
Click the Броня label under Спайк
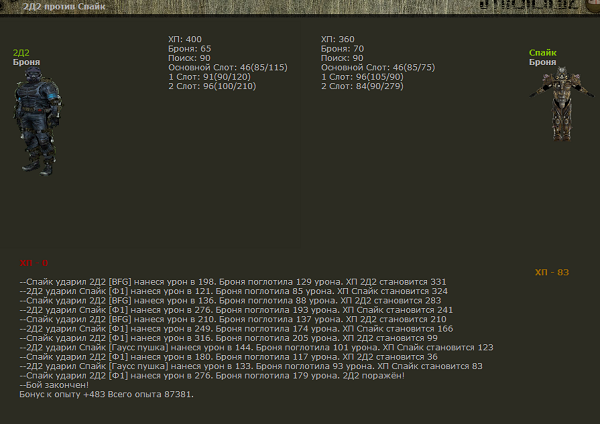click(x=542, y=62)
